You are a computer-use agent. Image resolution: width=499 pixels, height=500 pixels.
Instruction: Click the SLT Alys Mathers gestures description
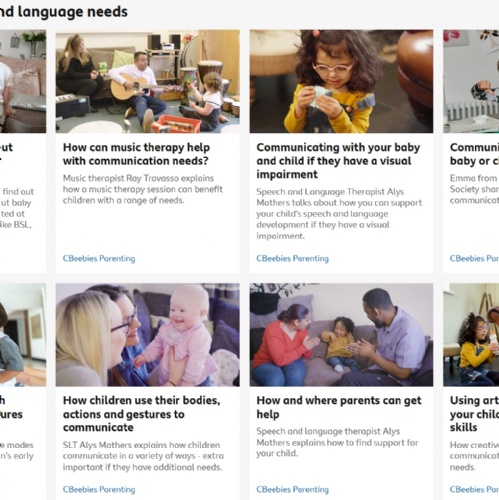(143, 456)
